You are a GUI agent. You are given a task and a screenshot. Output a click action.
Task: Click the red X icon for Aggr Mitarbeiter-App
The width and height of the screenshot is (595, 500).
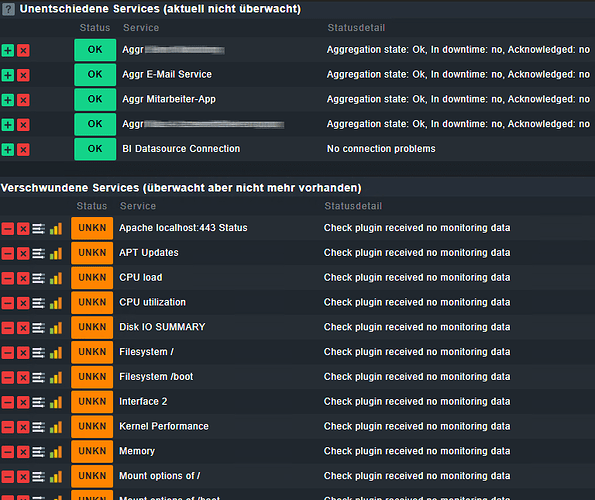(x=23, y=100)
